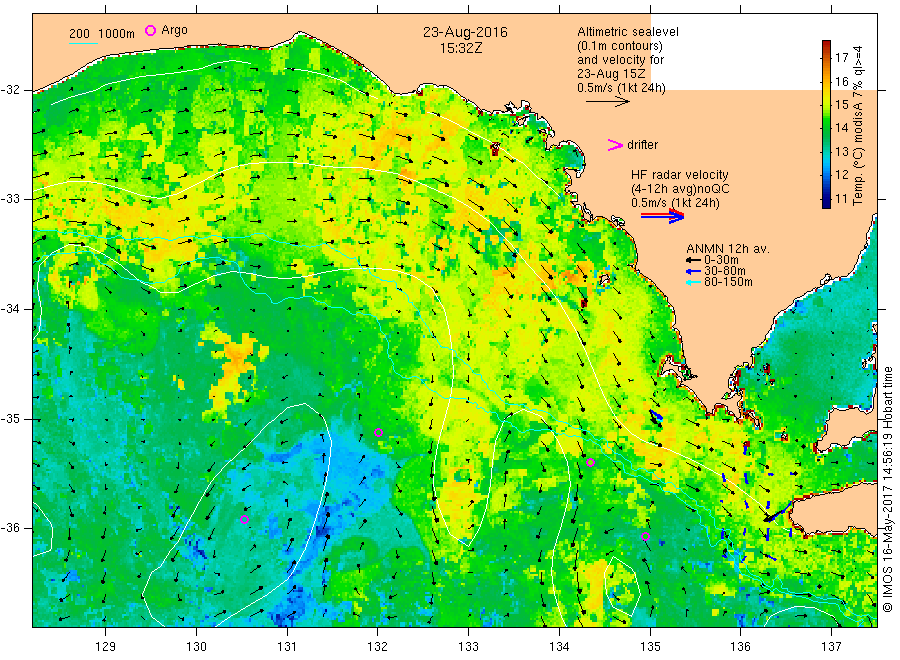
Task: Click the longitude axis label 137
Action: [x=831, y=647]
